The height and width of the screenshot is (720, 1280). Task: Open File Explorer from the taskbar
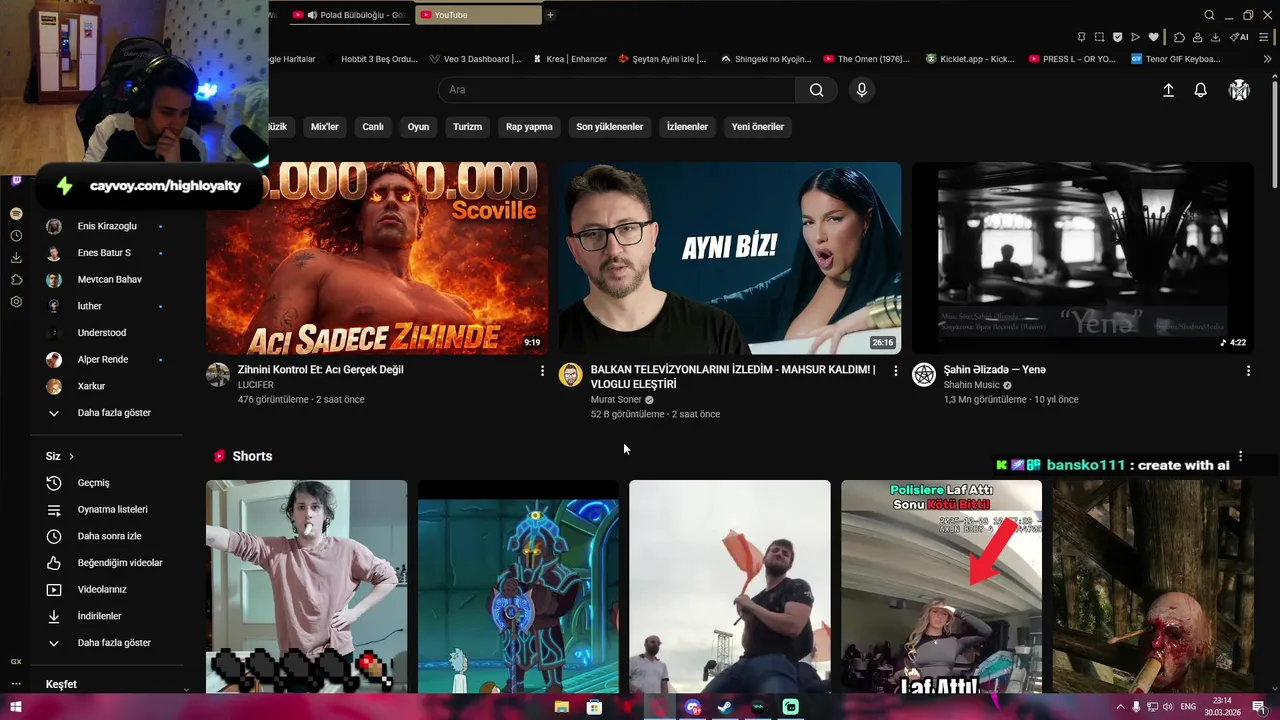coord(562,707)
